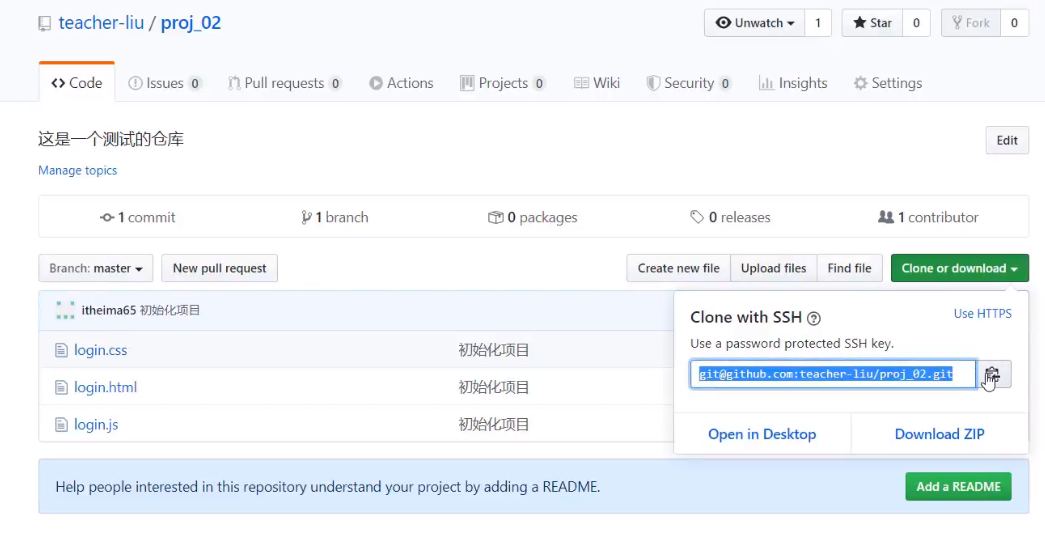
Task: Switch to the Code tab
Action: (x=77, y=83)
